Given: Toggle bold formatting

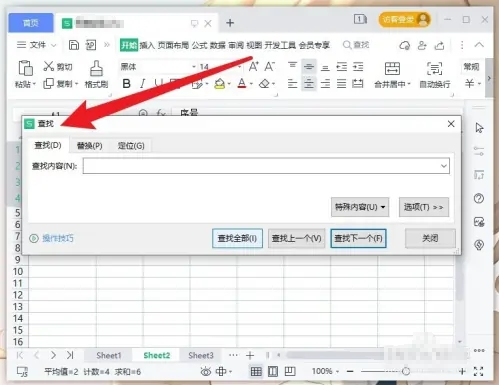Looking at the screenshot, I should point(126,84).
